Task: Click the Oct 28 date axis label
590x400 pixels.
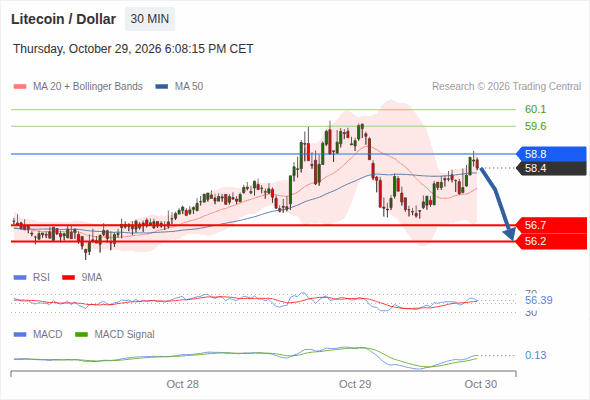Action: click(182, 384)
